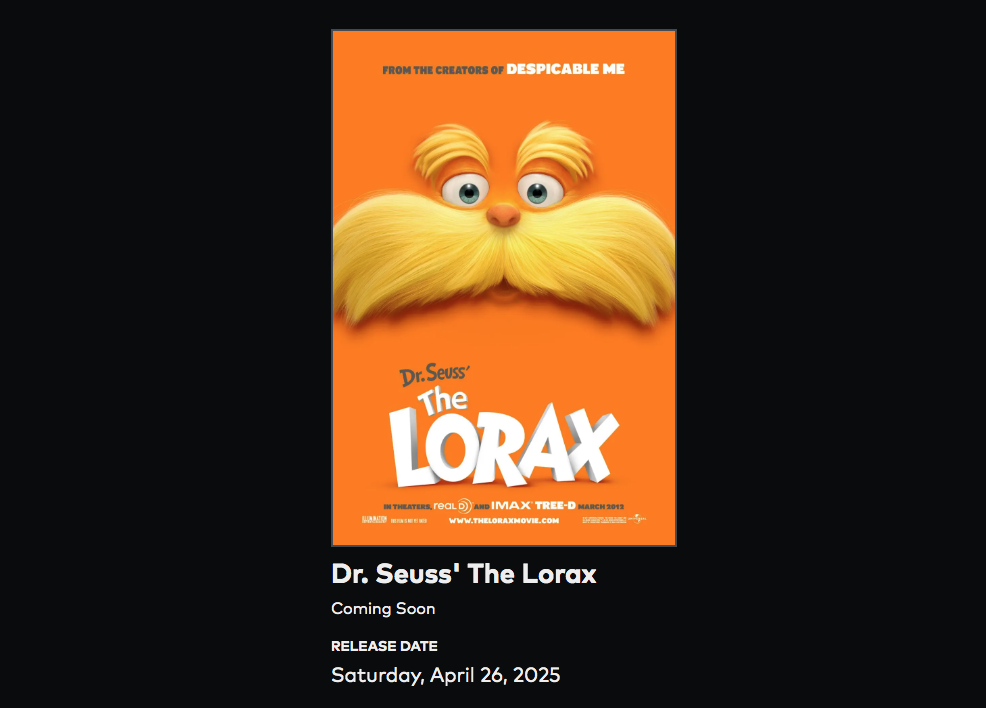986x708 pixels.
Task: Click 'TREE-D' text on the poster
Action: [x=555, y=505]
